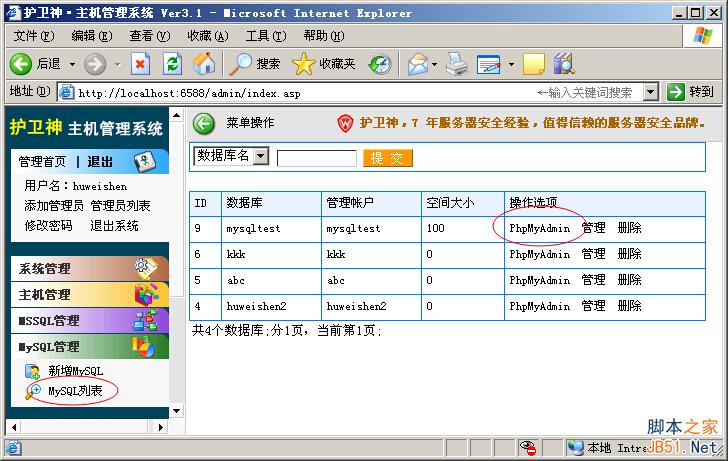This screenshot has height=461, width=728.
Task: Click the 提交 submit button
Action: point(388,158)
